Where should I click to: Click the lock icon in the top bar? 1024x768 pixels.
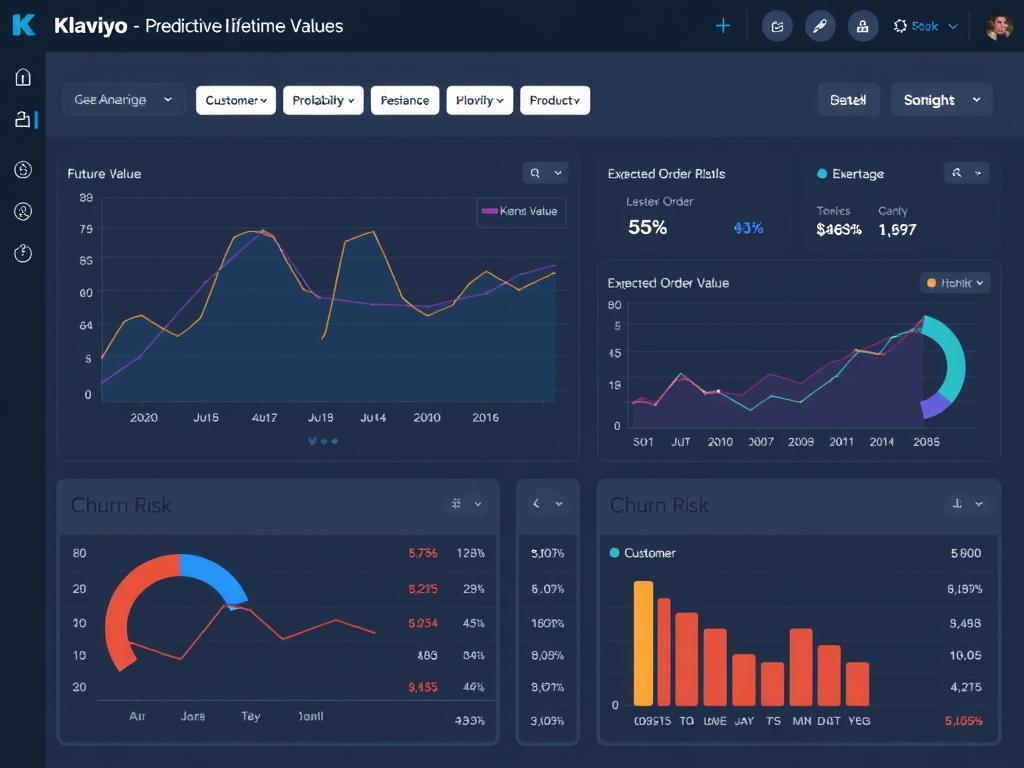tap(862, 25)
